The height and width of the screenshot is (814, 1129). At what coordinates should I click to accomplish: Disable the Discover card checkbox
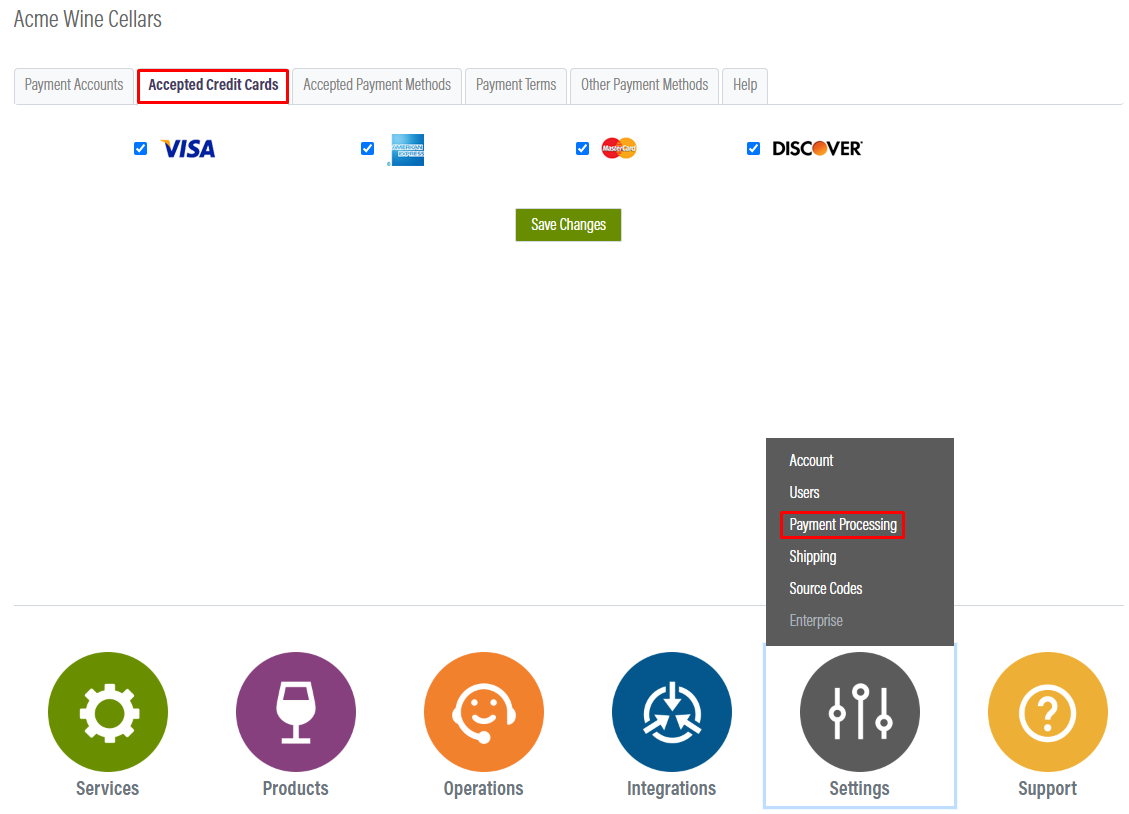click(753, 148)
